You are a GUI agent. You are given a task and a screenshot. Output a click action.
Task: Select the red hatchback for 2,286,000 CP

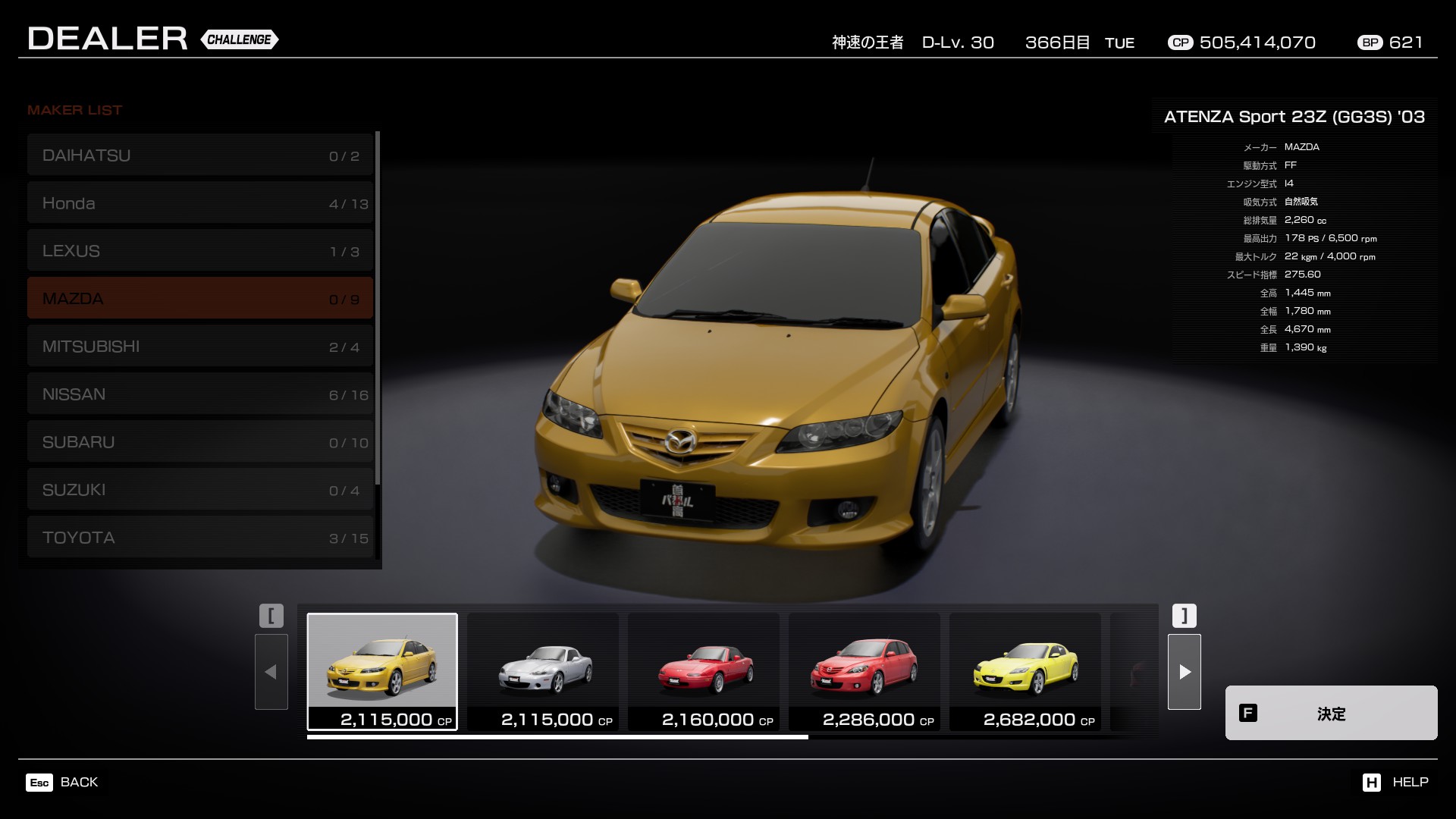[864, 671]
